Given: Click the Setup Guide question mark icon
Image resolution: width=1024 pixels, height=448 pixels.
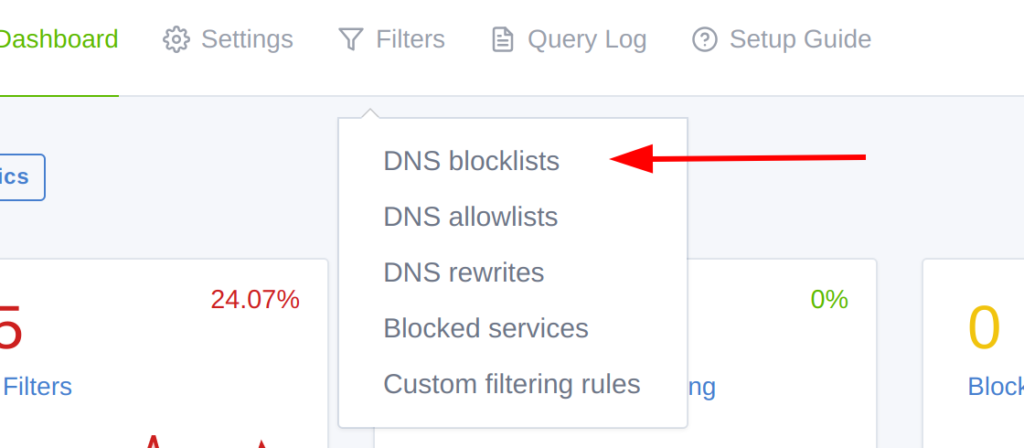Looking at the screenshot, I should 705,40.
